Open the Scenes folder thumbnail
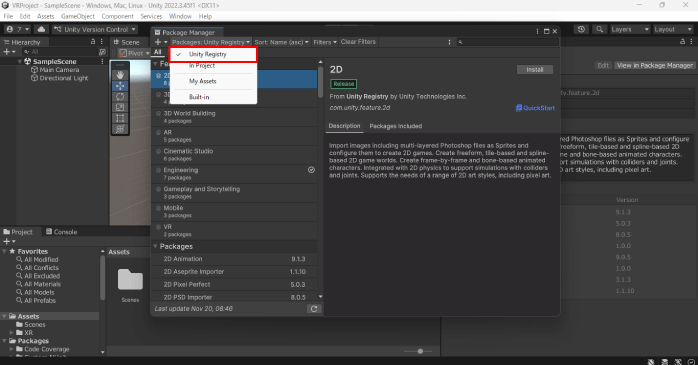Screen dimensions: 698x365 130,280
